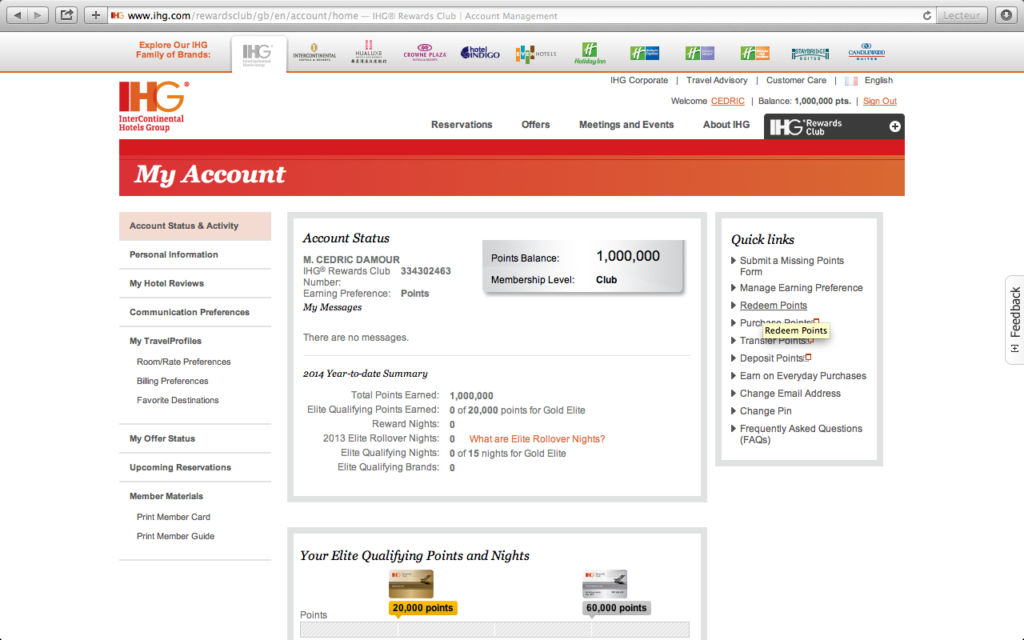The image size is (1024, 640).
Task: Open the InterContinental brand logo
Action: click(314, 53)
